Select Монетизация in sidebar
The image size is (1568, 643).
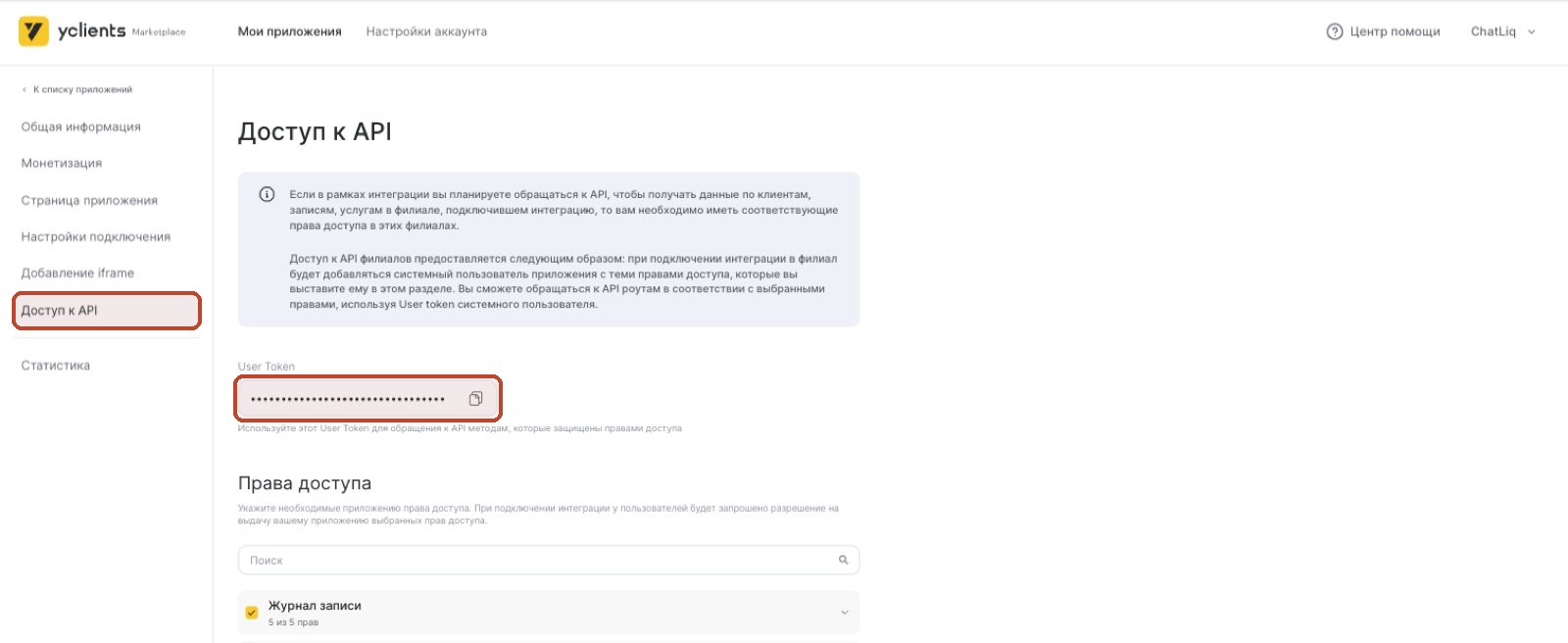[x=62, y=163]
